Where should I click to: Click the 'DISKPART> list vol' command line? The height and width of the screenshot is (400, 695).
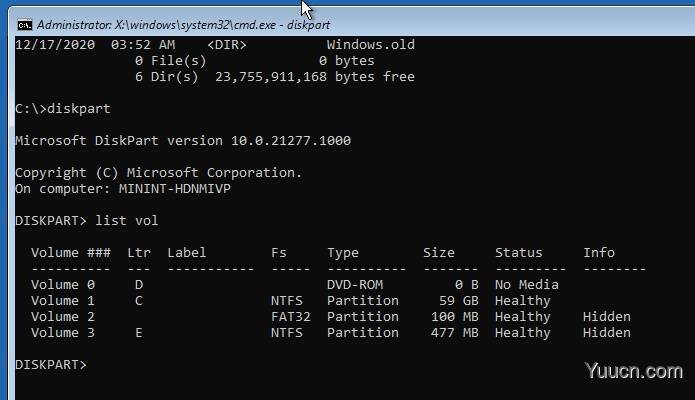tap(86, 220)
